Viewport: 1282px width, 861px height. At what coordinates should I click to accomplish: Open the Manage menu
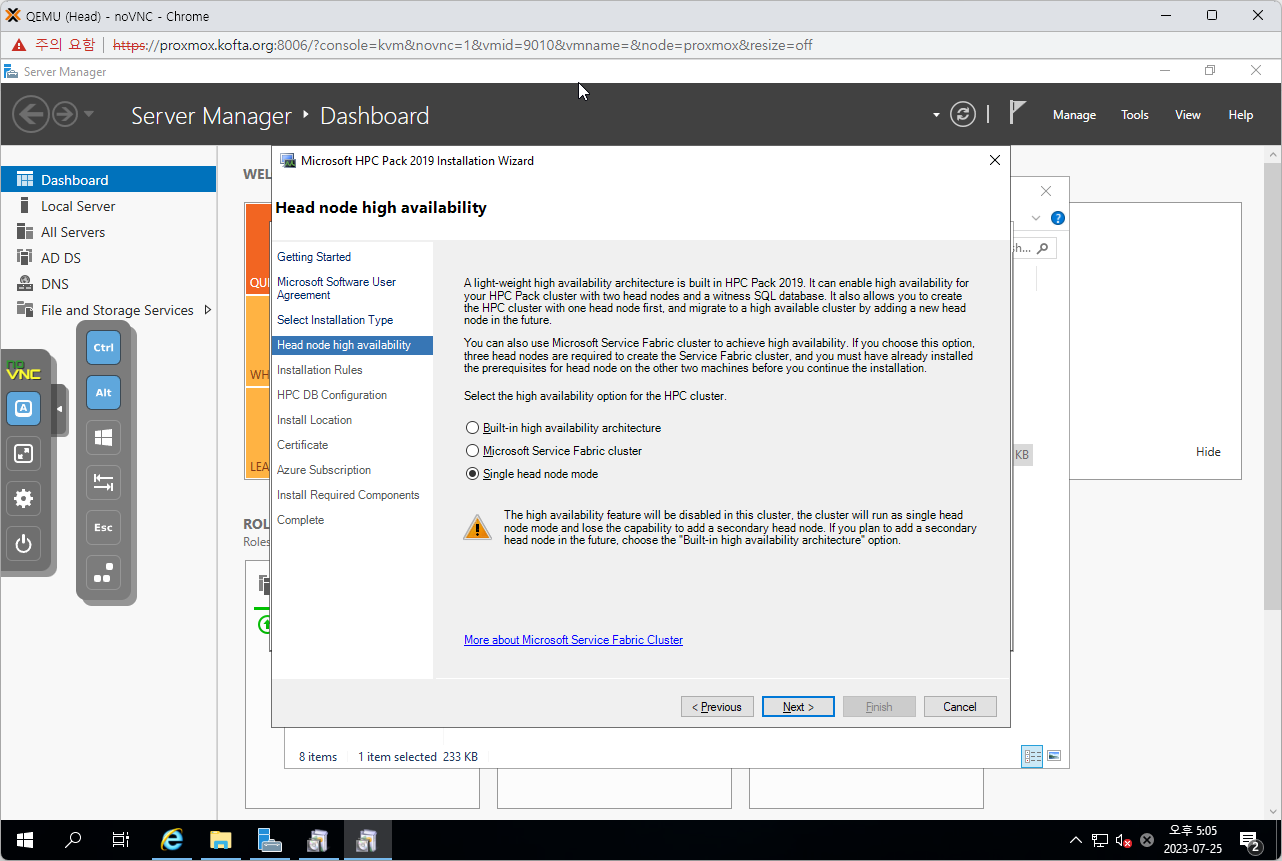[x=1074, y=115]
